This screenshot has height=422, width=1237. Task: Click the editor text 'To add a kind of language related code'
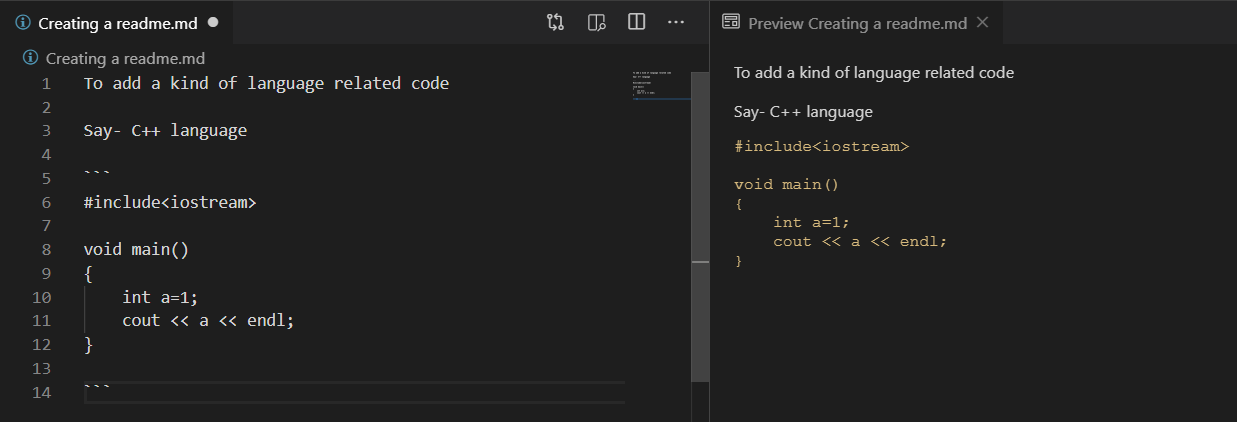[266, 83]
